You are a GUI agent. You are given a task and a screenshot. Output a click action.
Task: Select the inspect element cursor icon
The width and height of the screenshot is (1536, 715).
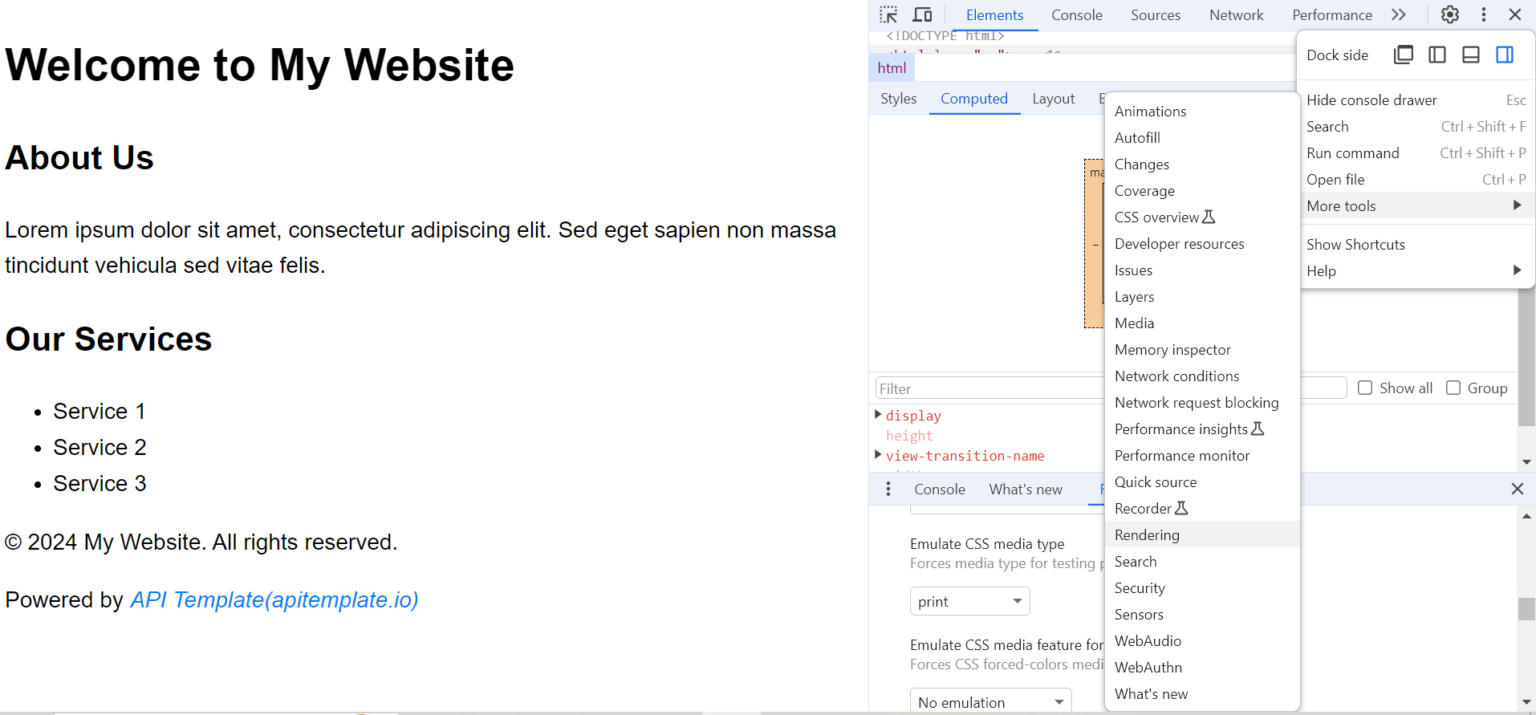[888, 14]
